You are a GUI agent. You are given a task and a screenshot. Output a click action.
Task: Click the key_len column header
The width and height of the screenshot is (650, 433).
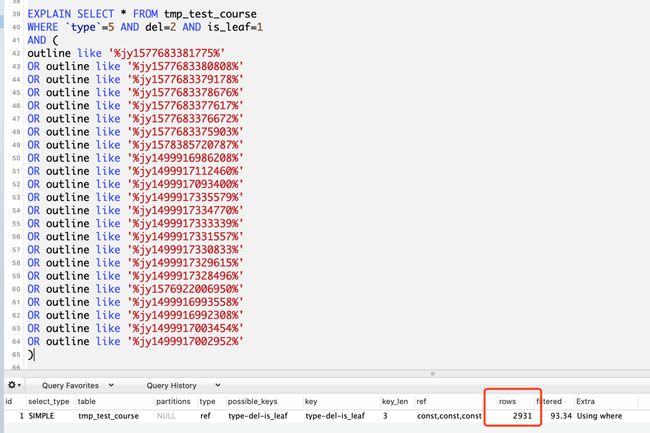395,401
